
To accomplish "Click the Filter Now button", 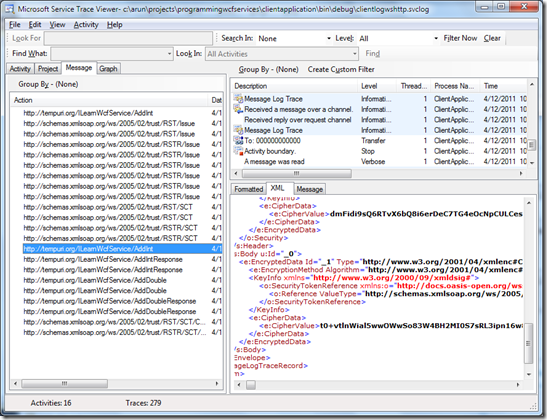I will click(460, 38).
